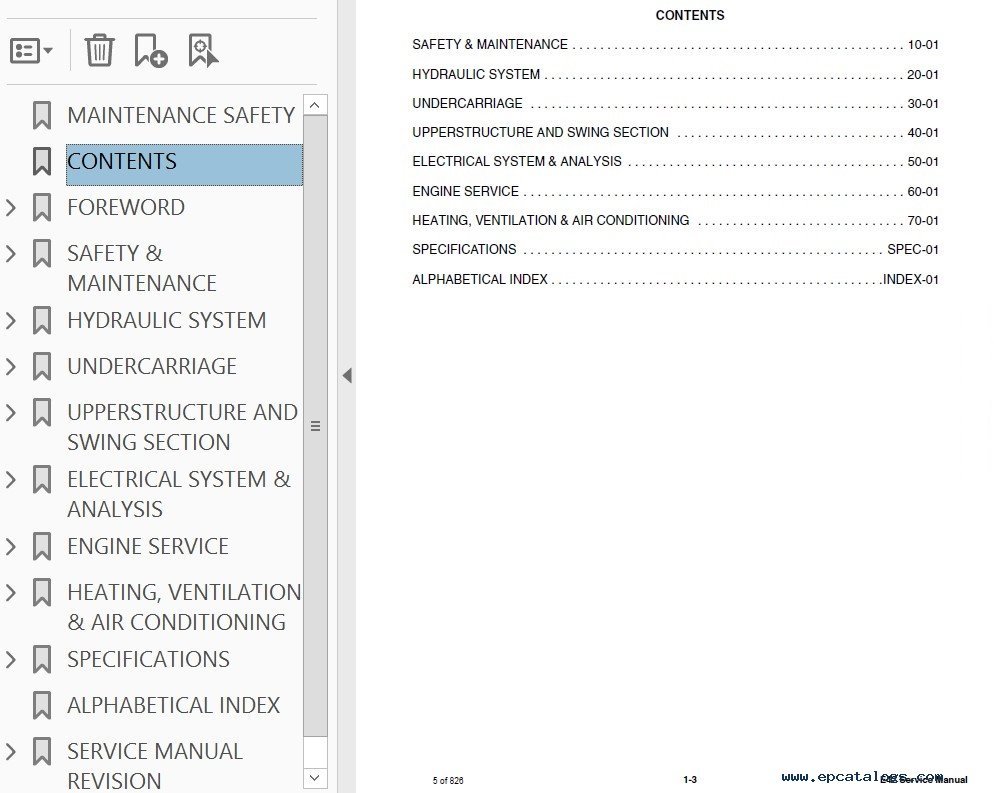Select the CONTENTS bookmark

tap(122, 162)
